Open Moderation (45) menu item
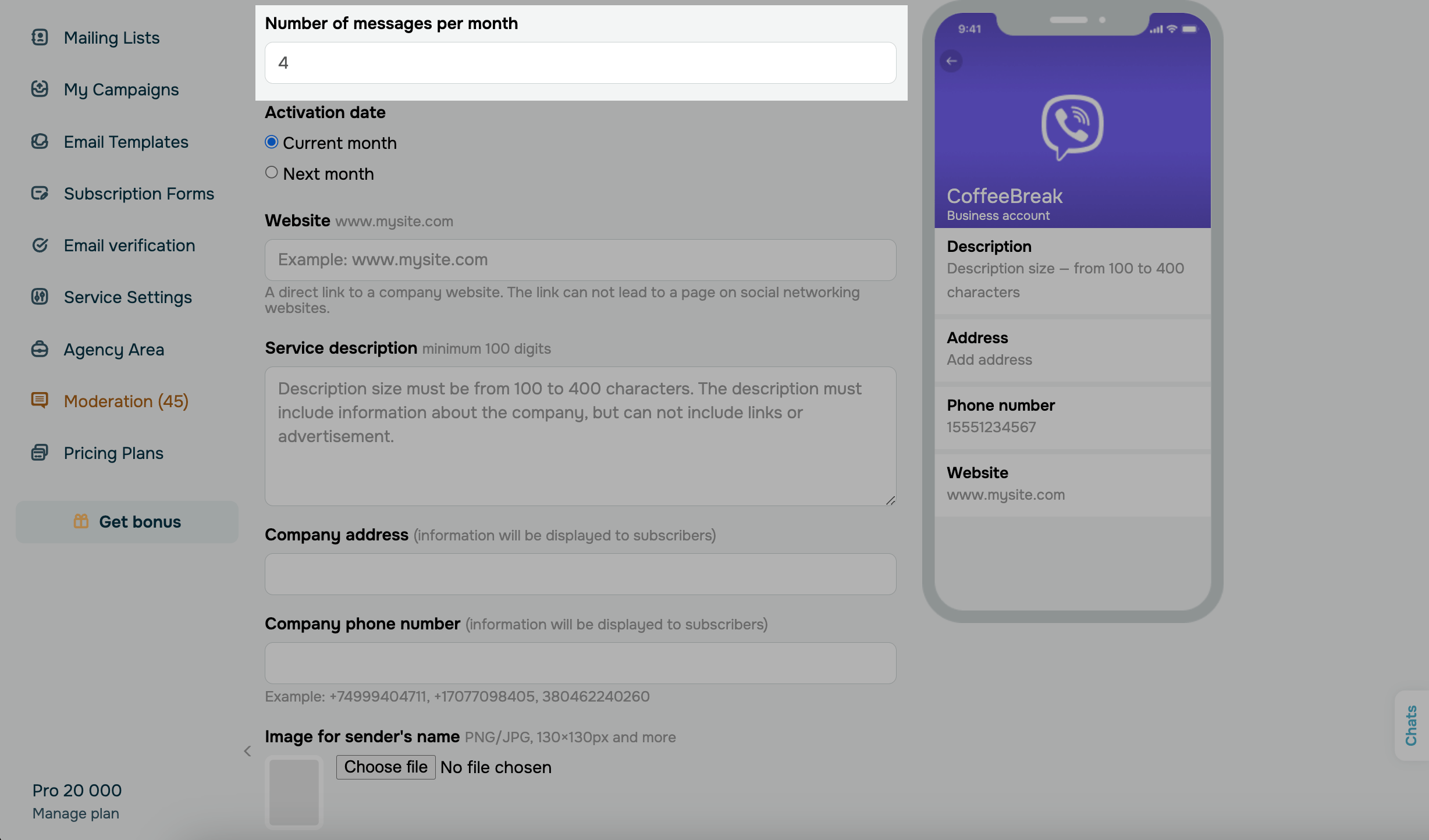The width and height of the screenshot is (1429, 840). (126, 401)
